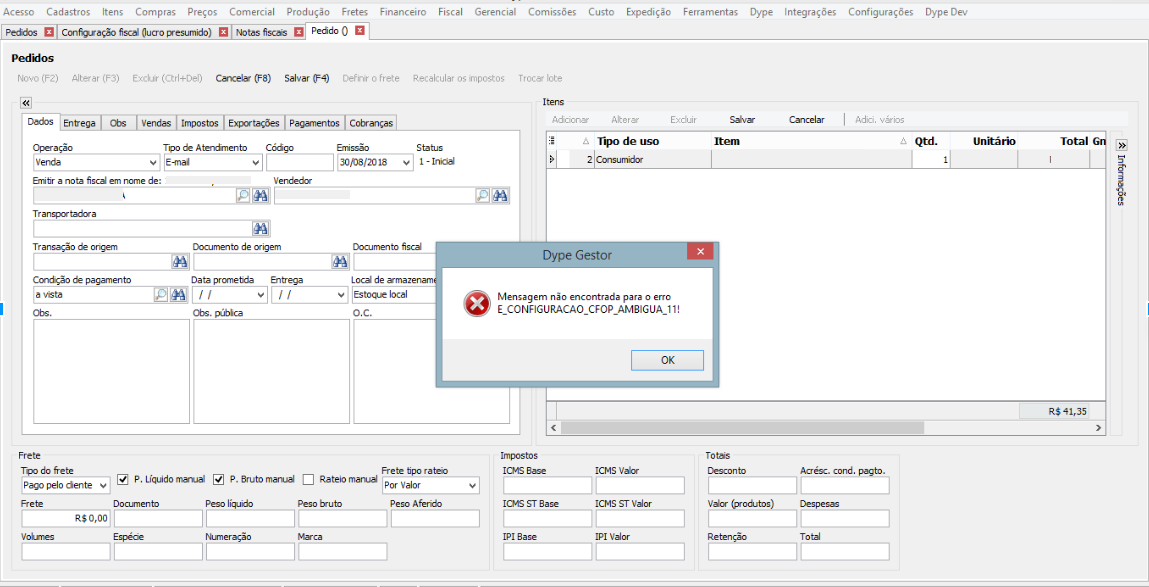The width and height of the screenshot is (1149, 587).
Task: Collapse the left panel with double-chevron icon
Action: pyautogui.click(x=26, y=103)
